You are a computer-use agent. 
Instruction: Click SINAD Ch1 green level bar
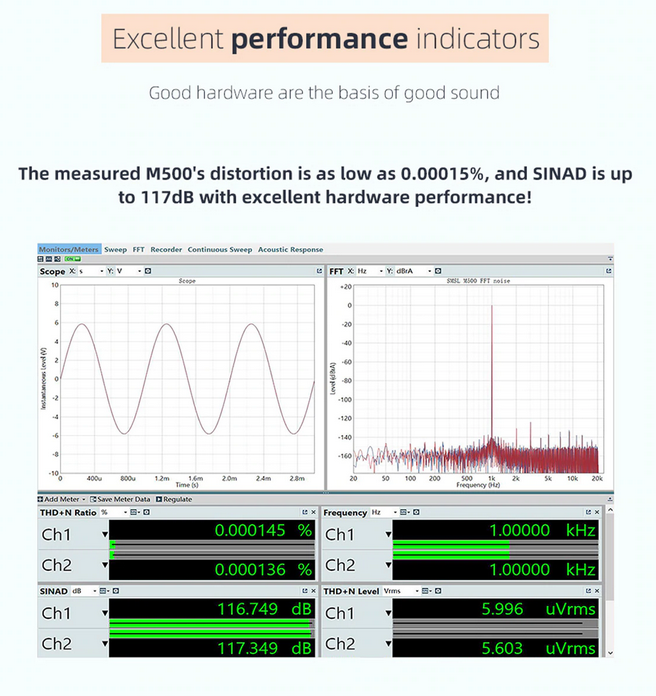point(209,624)
